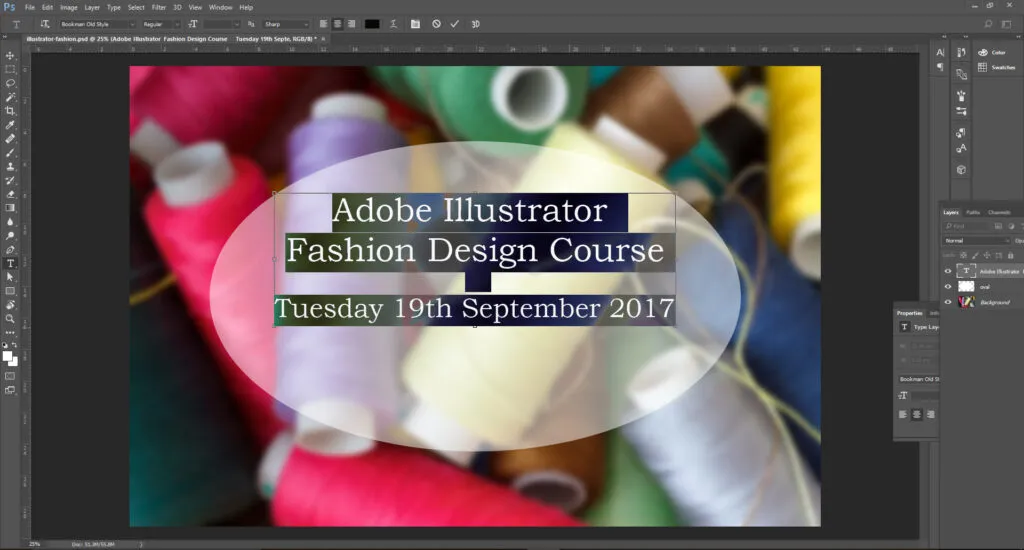This screenshot has height=550, width=1024.
Task: Select the Hand tool
Action: [x=10, y=305]
